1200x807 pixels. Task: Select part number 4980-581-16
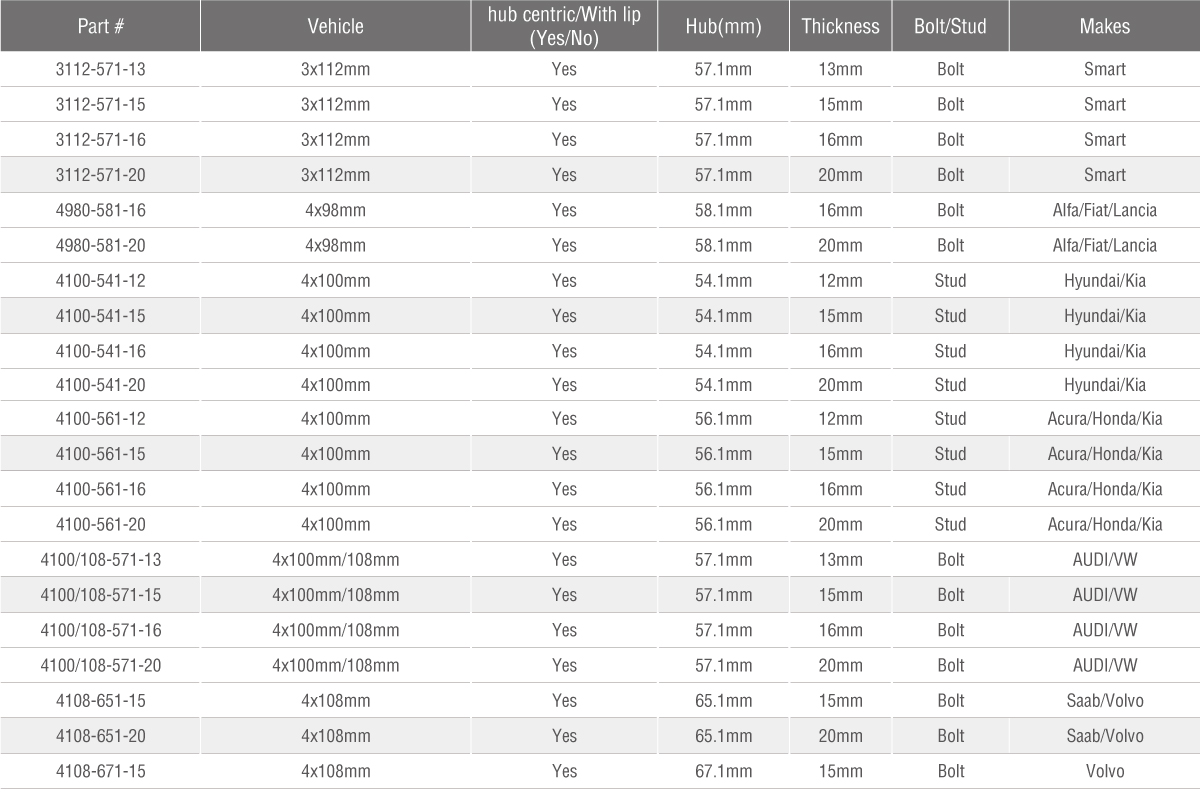100,210
